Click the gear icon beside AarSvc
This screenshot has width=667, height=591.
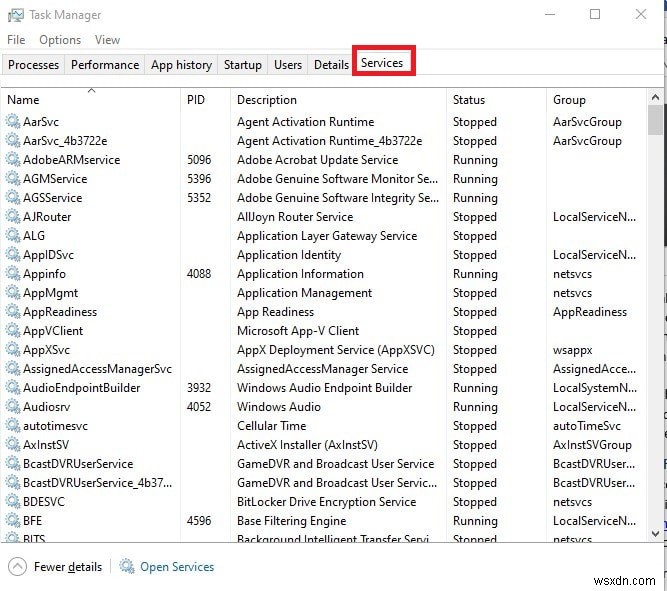click(x=13, y=121)
